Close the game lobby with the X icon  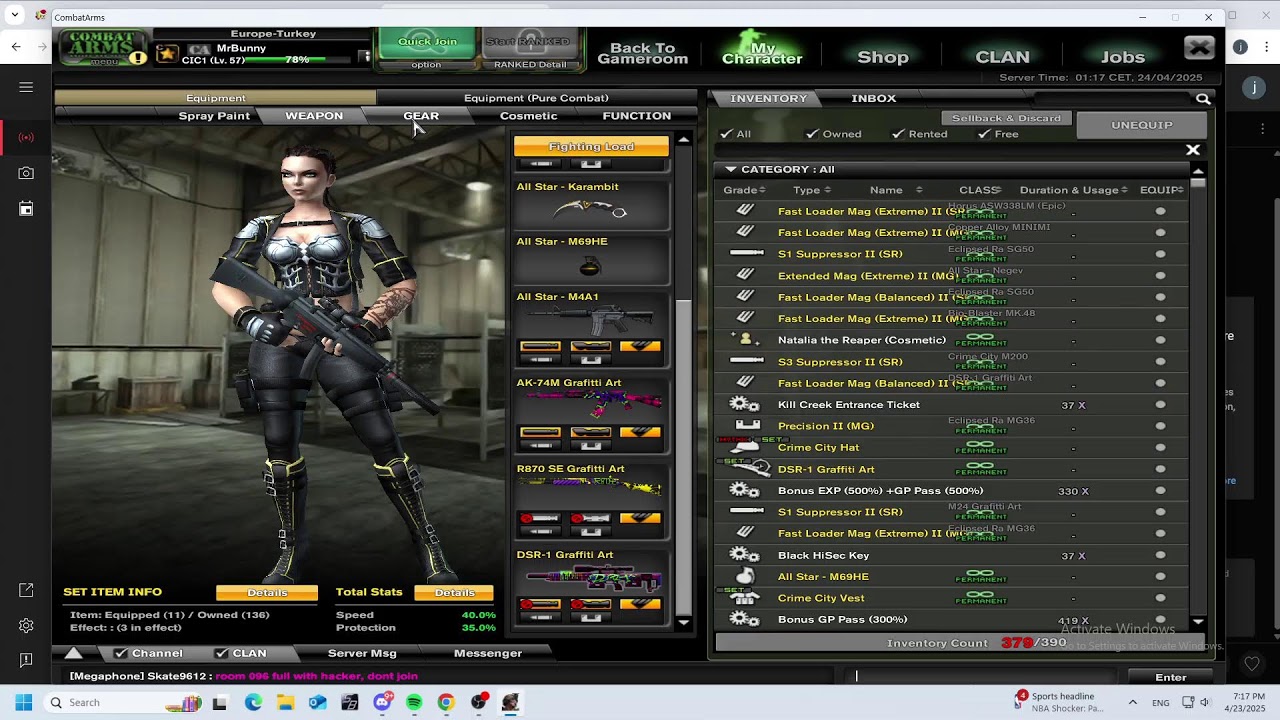[x=1199, y=47]
